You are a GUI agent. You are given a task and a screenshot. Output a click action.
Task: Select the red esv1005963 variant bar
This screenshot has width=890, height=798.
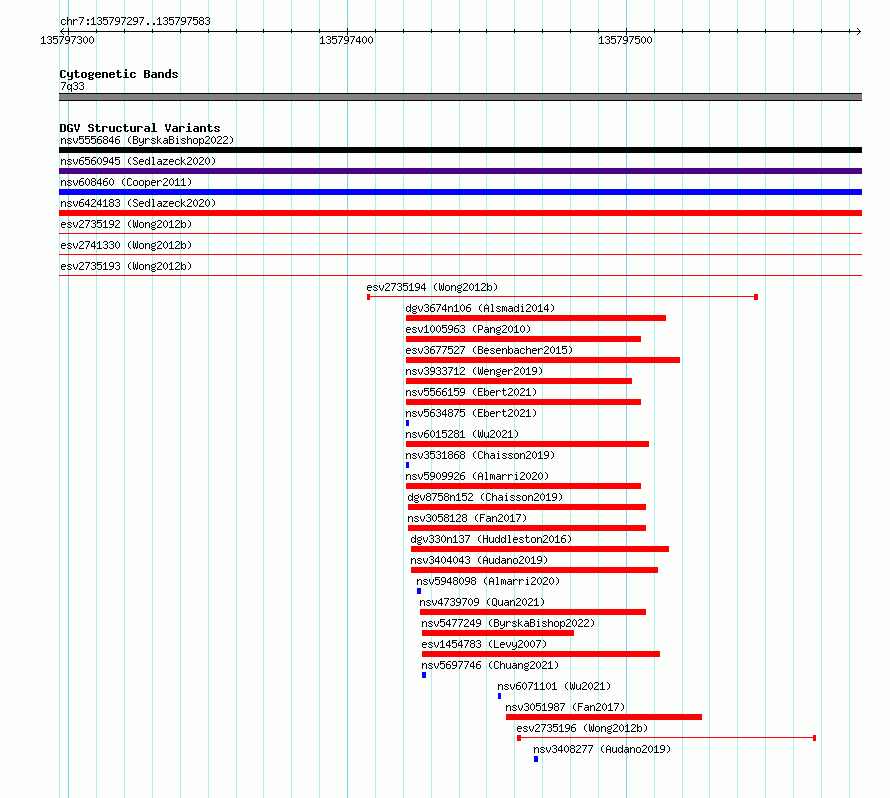coord(523,339)
